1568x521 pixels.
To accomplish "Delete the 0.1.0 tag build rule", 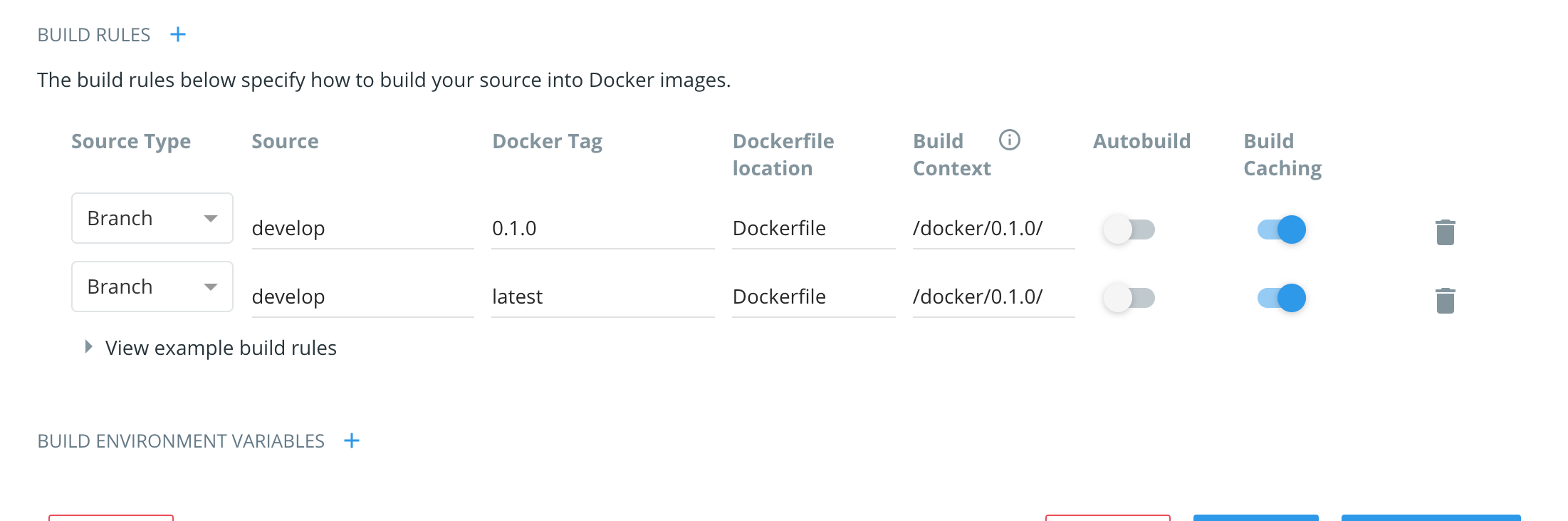I will pos(1446,232).
